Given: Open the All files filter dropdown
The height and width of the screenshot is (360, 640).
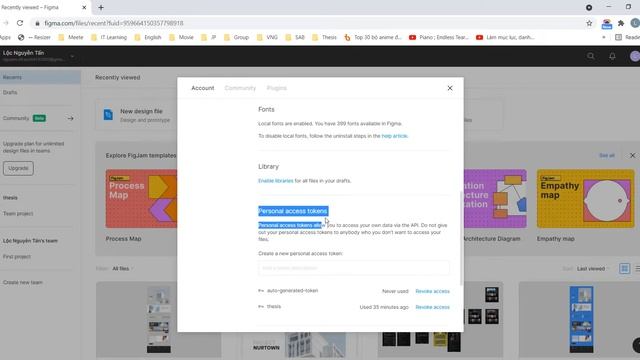Looking at the screenshot, I should tap(122, 269).
